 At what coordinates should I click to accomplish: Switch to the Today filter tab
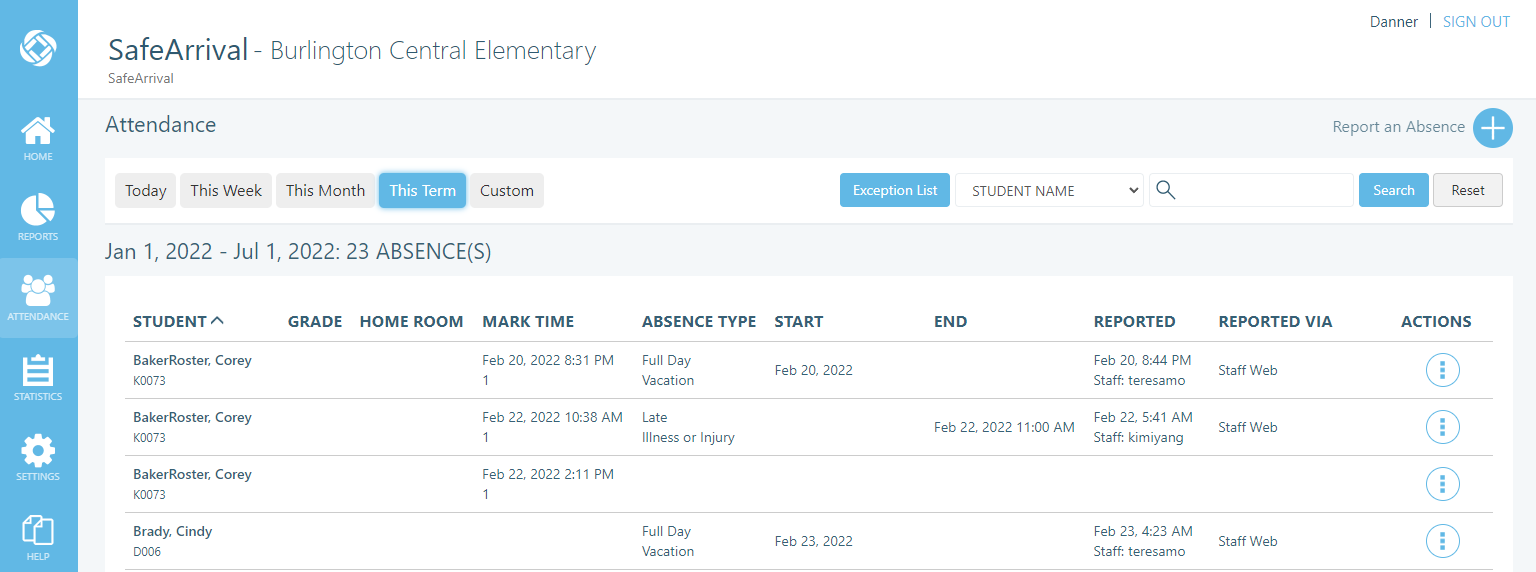tap(145, 190)
